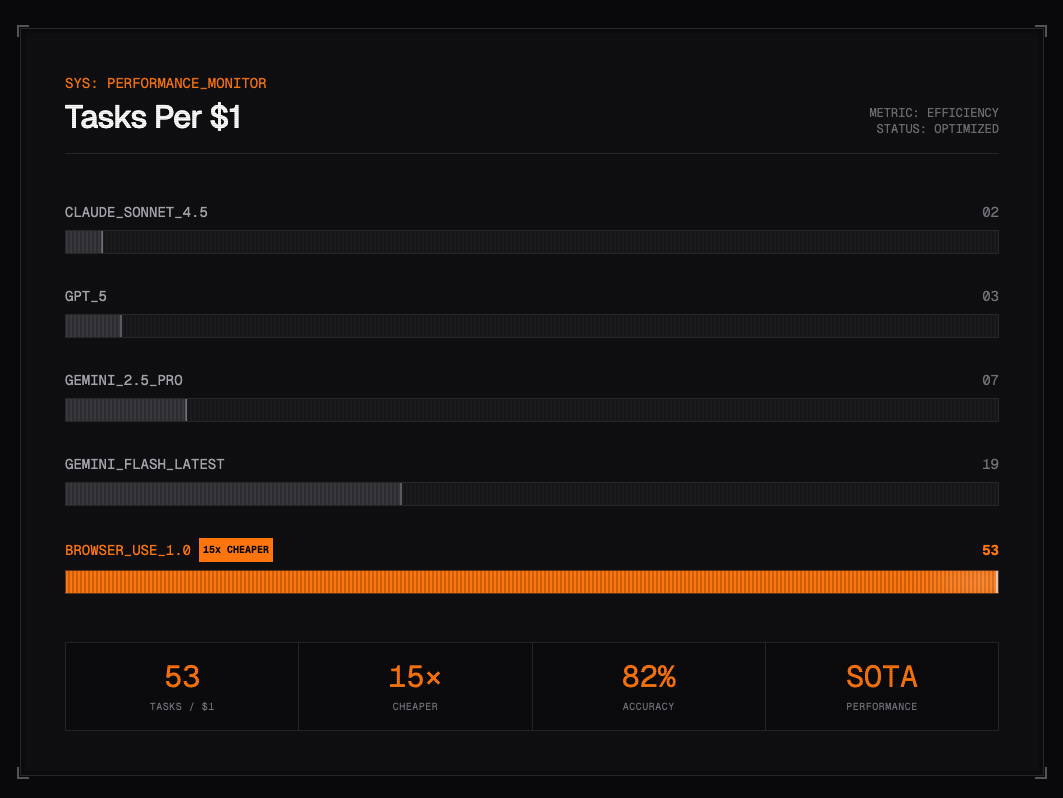Select the GEMINI_2.5_PRO label
This screenshot has height=798, width=1063.
coord(124,380)
